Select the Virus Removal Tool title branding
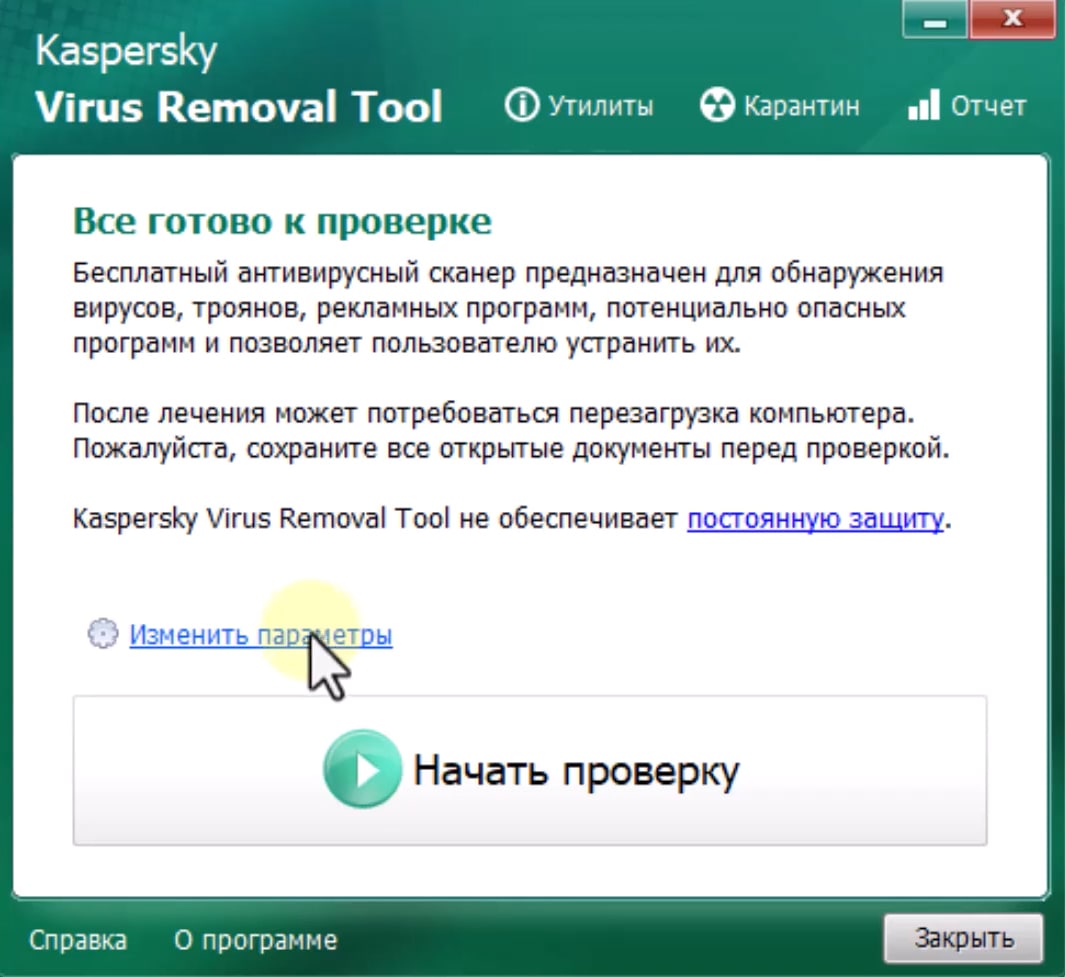1065x977 pixels. 240,107
